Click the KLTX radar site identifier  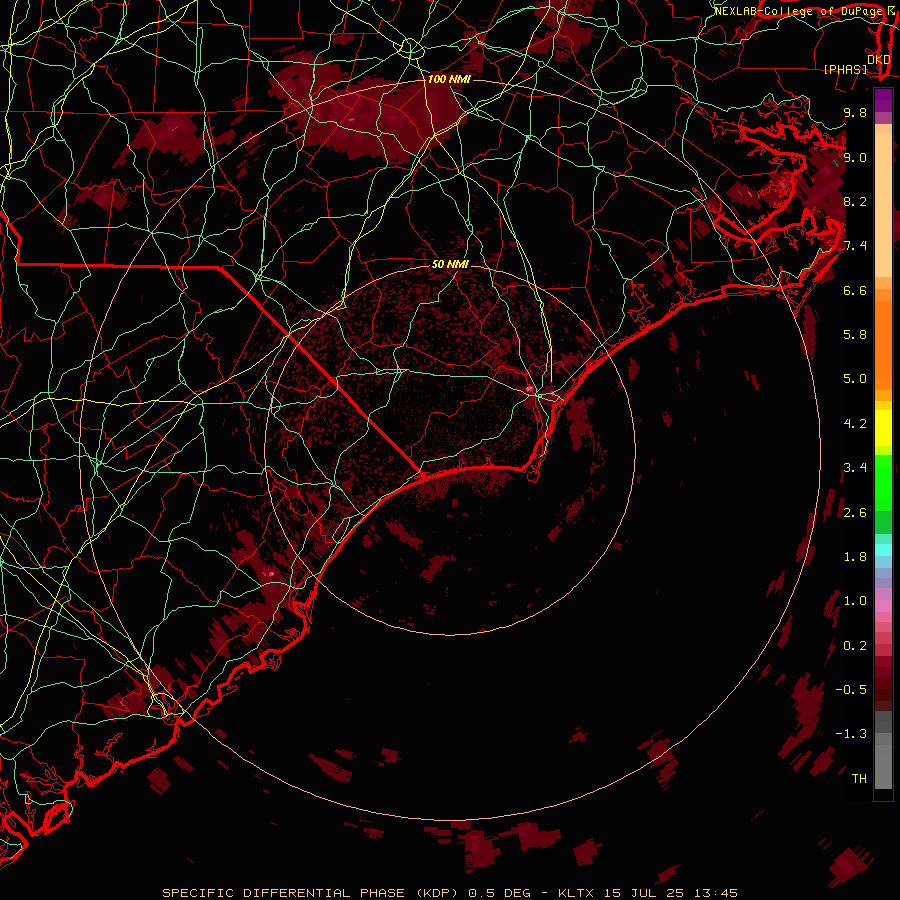575,893
